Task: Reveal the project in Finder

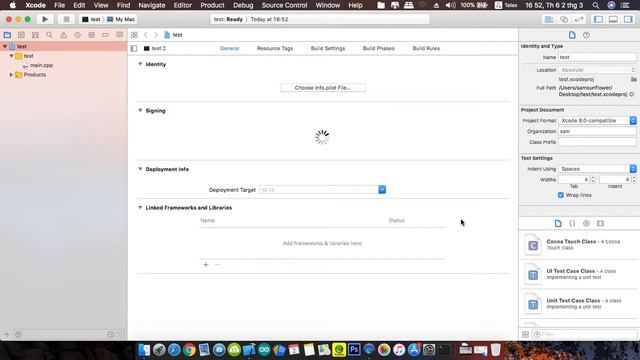Action: tap(631, 94)
